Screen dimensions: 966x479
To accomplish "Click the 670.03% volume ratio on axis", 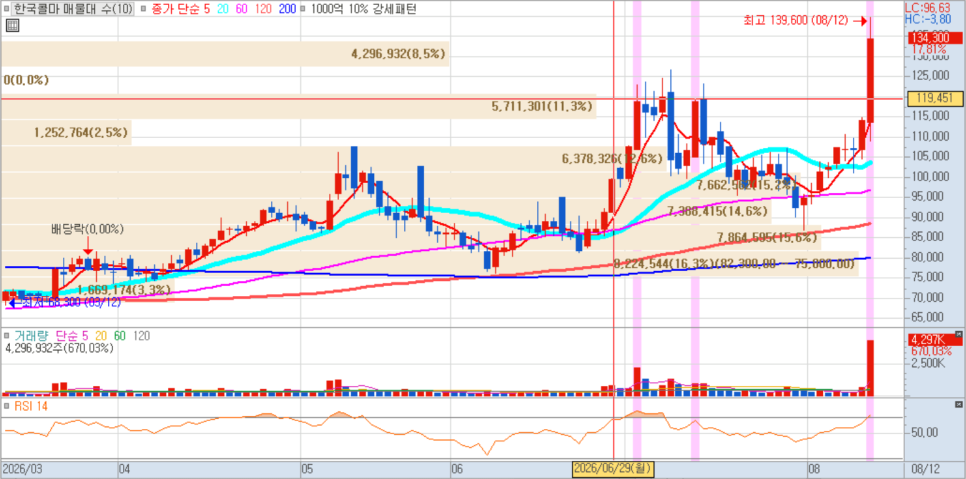I will [x=930, y=350].
